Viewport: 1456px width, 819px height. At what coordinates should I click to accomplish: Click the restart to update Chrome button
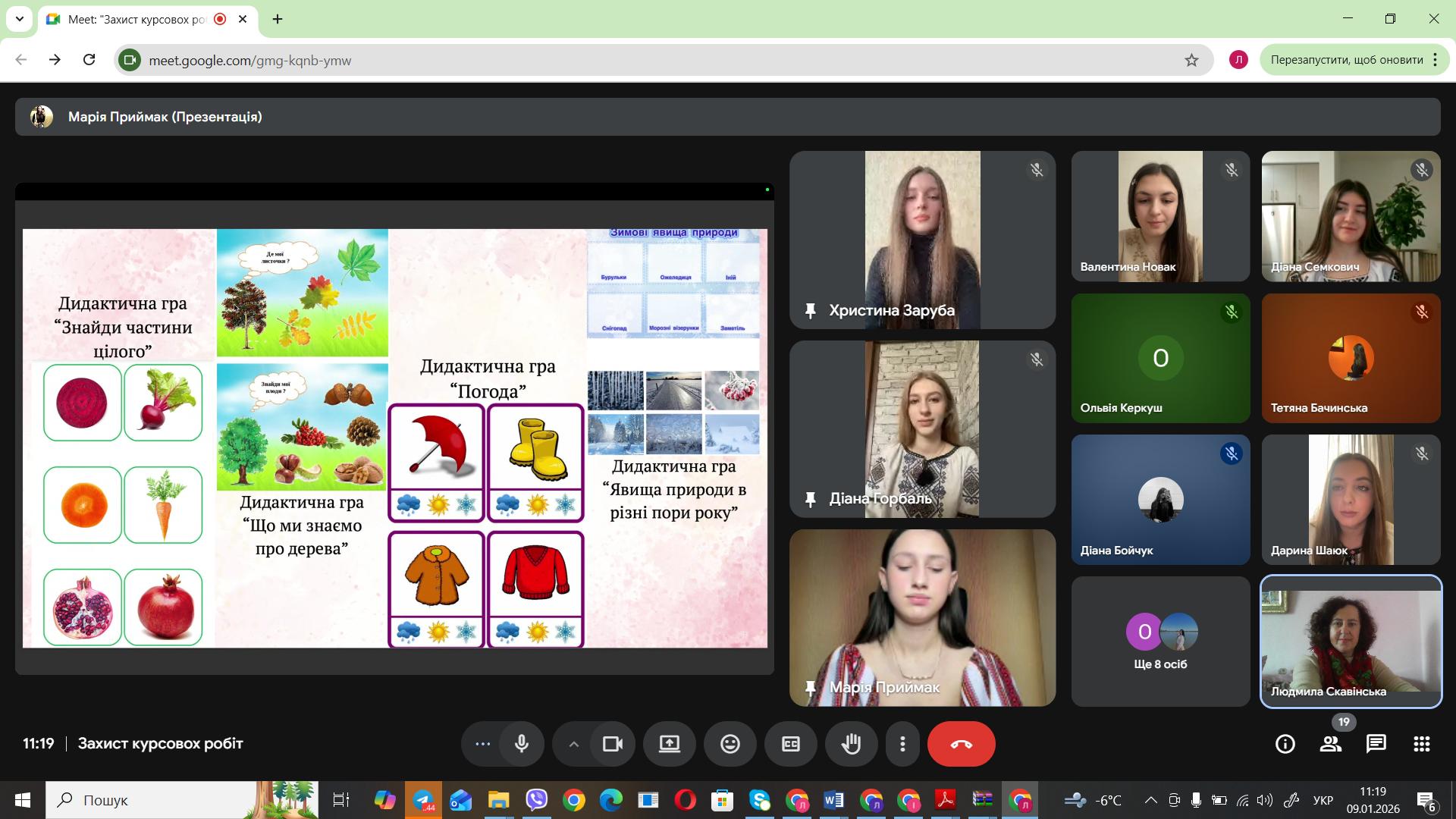(1346, 60)
